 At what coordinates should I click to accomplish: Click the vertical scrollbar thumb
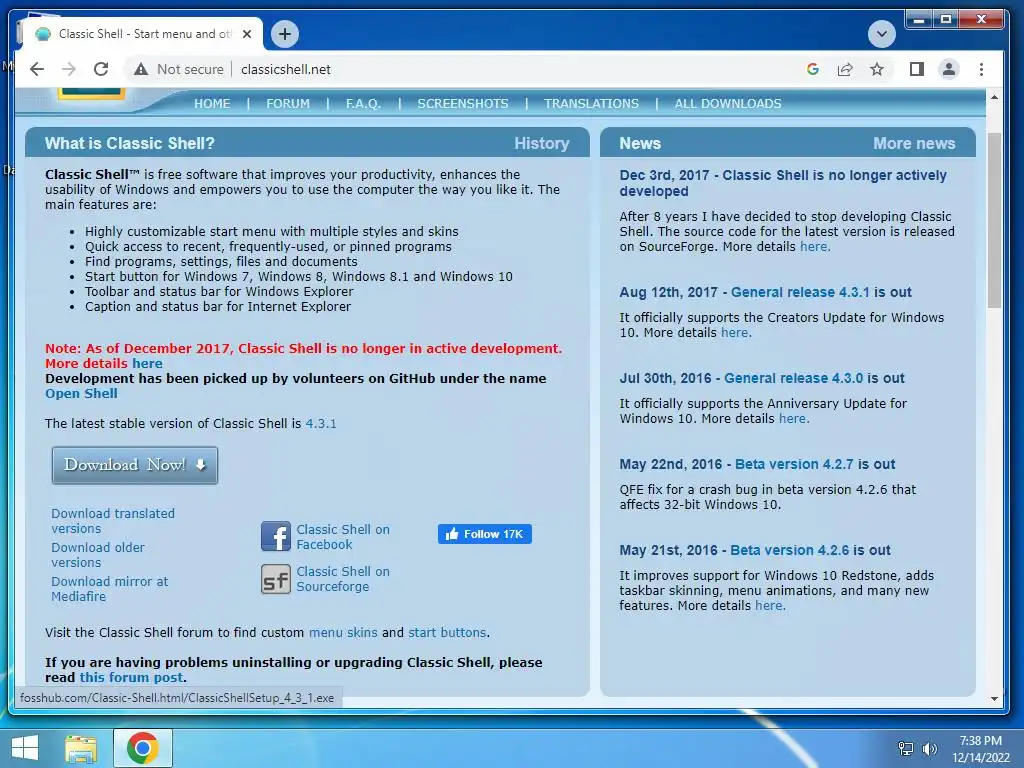pos(994,220)
